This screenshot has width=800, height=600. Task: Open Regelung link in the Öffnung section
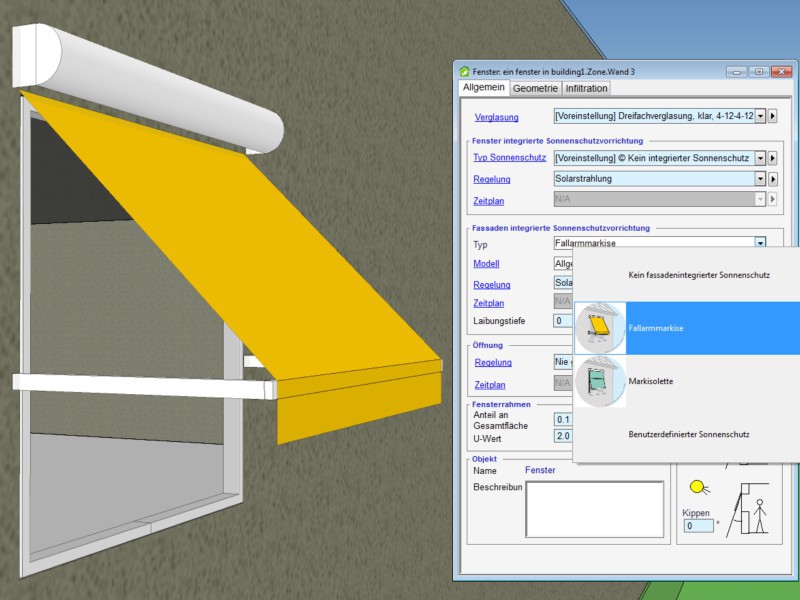click(x=493, y=362)
